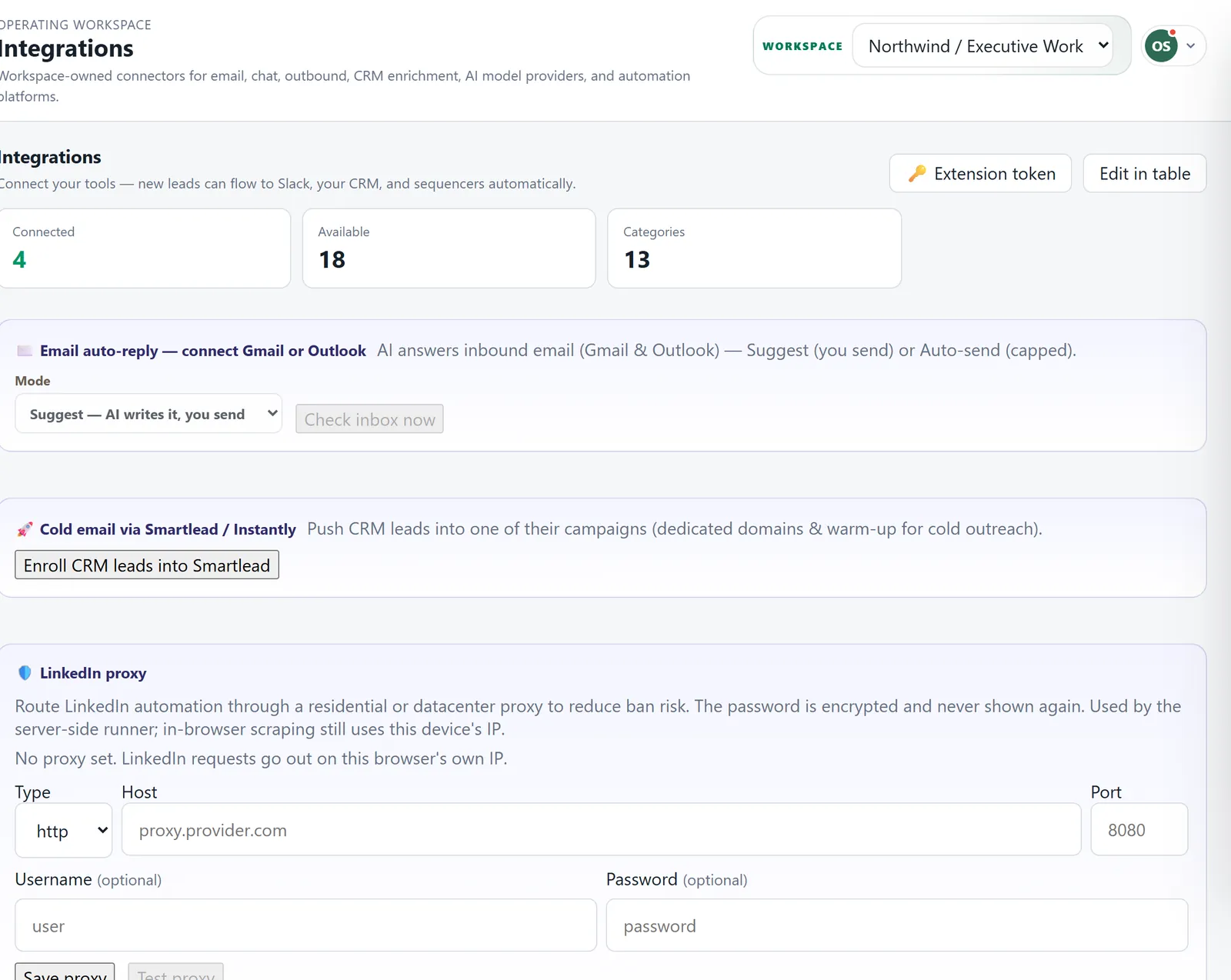
Task: Expand the account chevron beside the avatar
Action: click(x=1190, y=46)
